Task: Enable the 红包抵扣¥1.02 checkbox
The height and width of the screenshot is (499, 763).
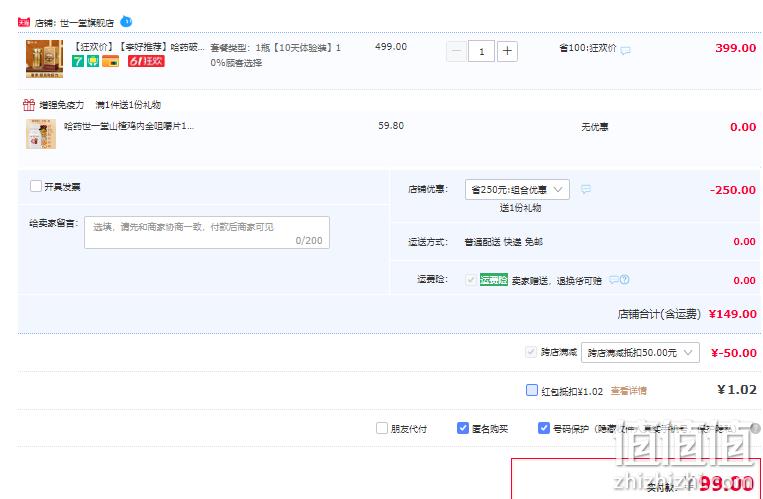Action: [532, 390]
